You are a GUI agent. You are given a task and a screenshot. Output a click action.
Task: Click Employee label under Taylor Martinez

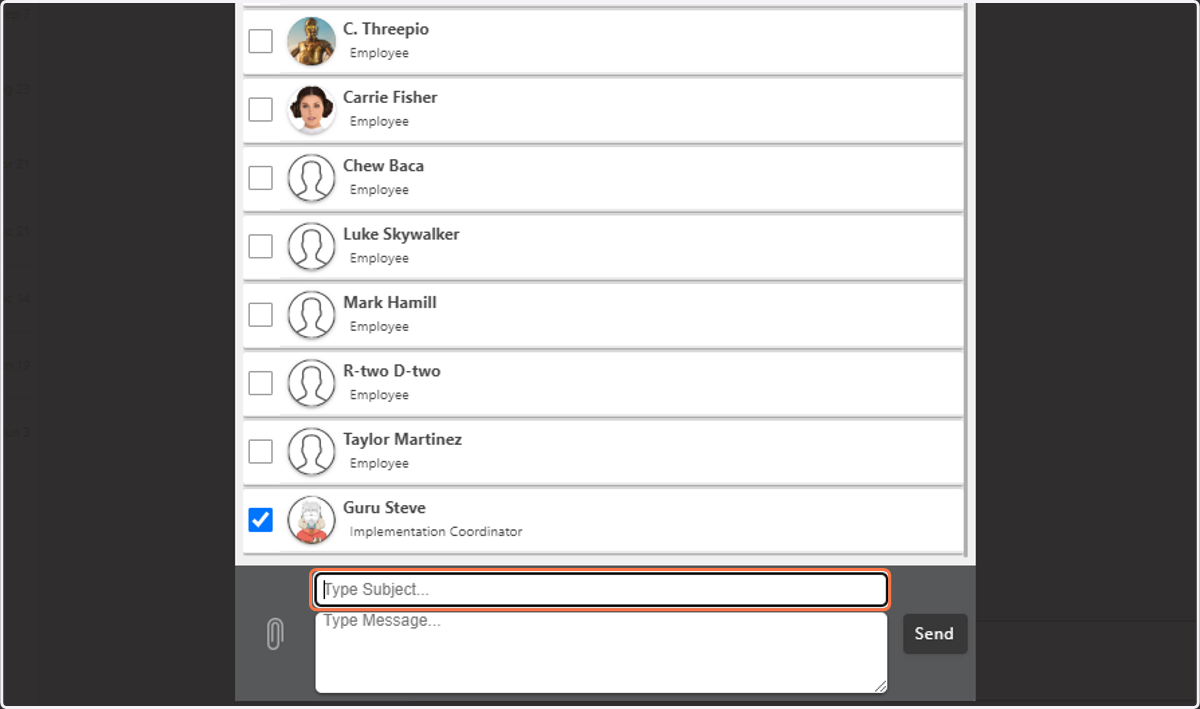379,463
